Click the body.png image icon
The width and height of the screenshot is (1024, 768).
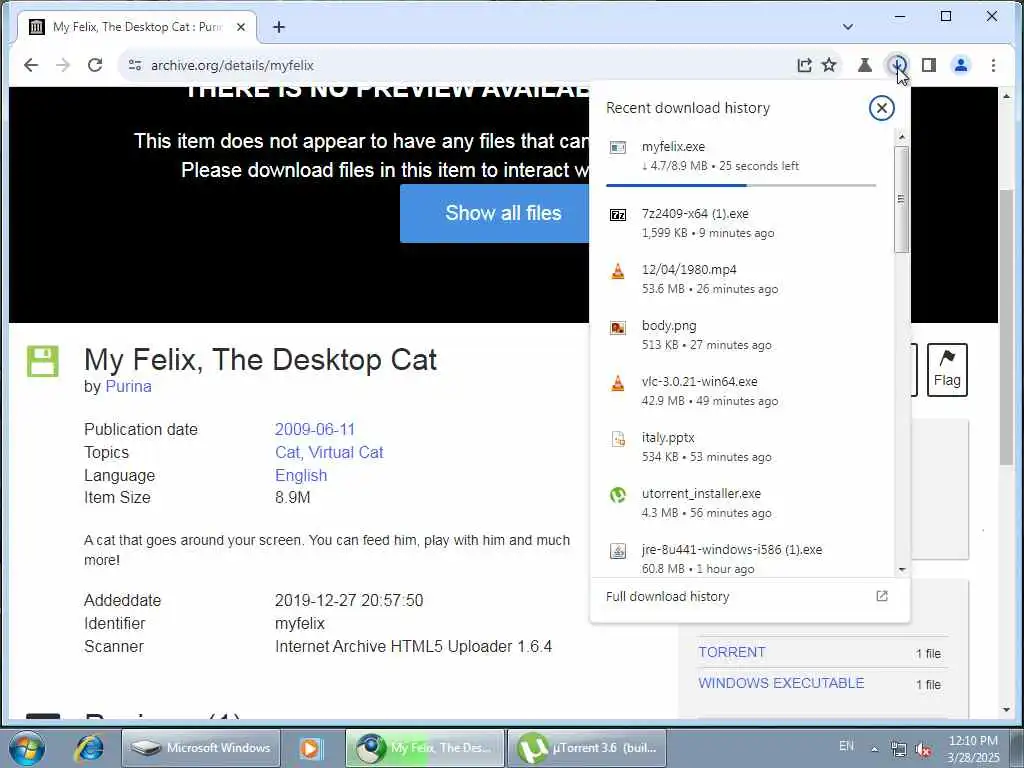(618, 327)
